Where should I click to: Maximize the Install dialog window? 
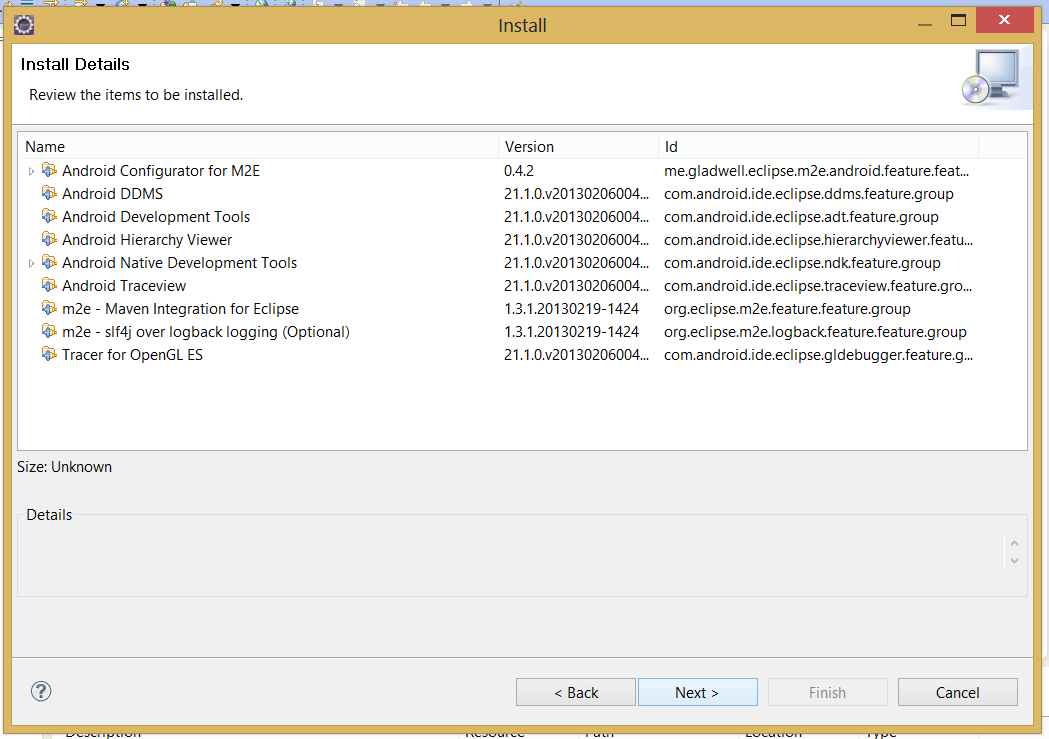[x=958, y=21]
